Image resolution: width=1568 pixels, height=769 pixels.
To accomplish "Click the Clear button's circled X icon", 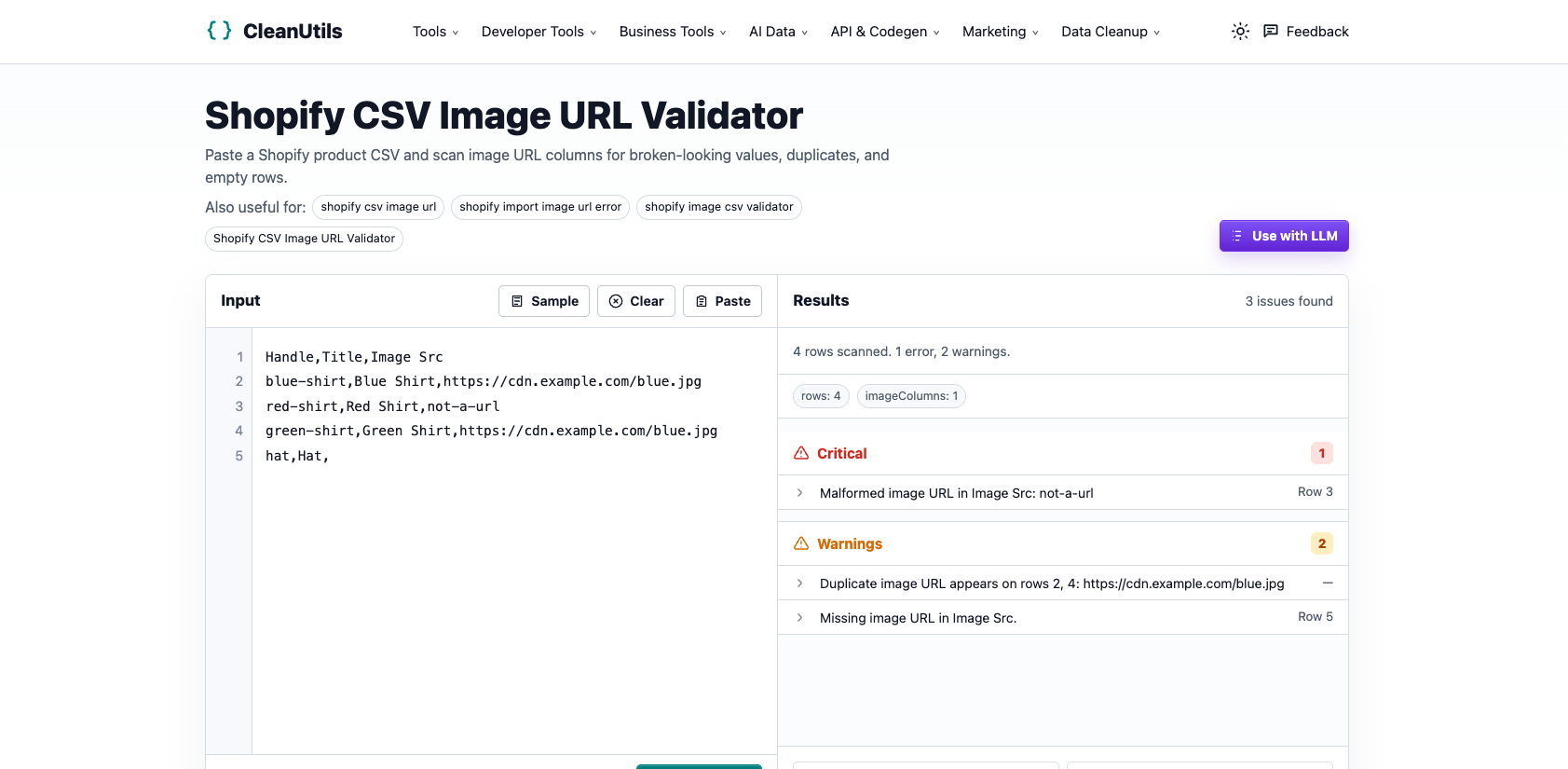I will pos(616,301).
